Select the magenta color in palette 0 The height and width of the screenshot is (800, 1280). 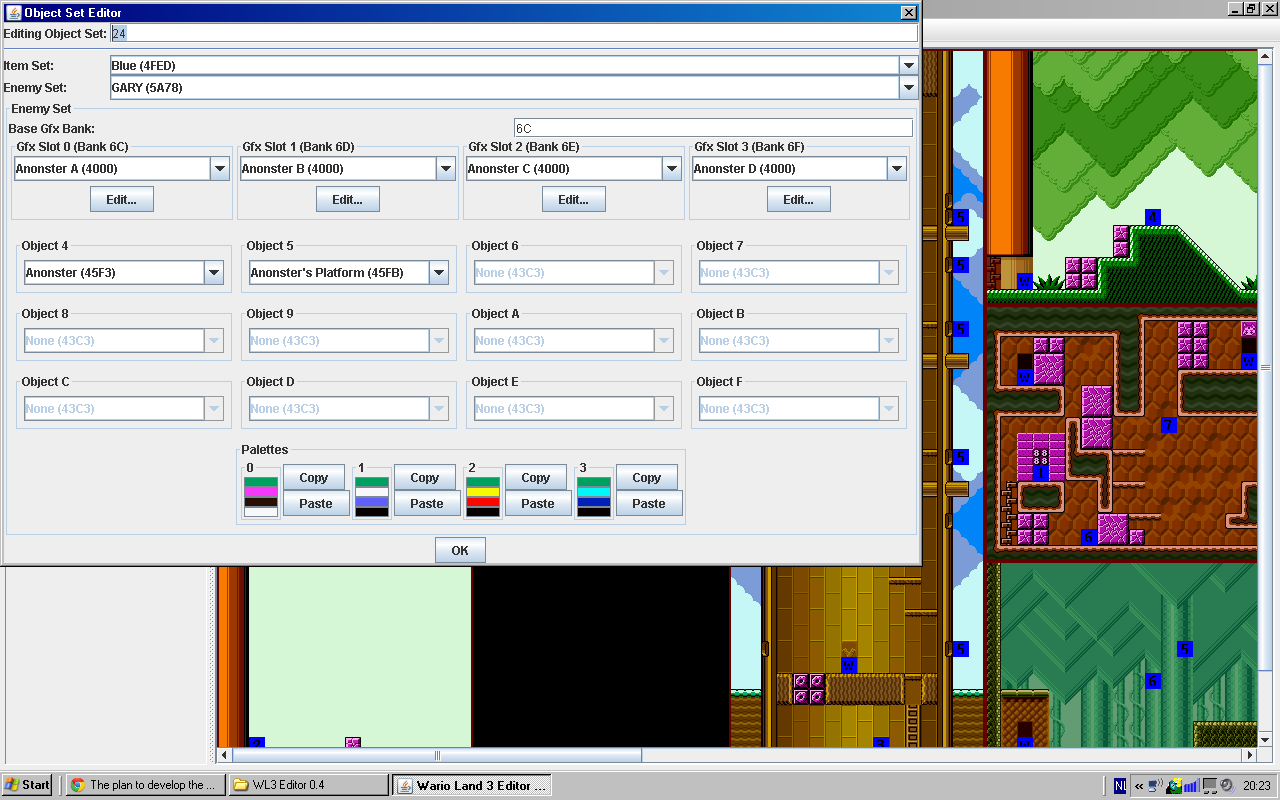pyautogui.click(x=261, y=492)
